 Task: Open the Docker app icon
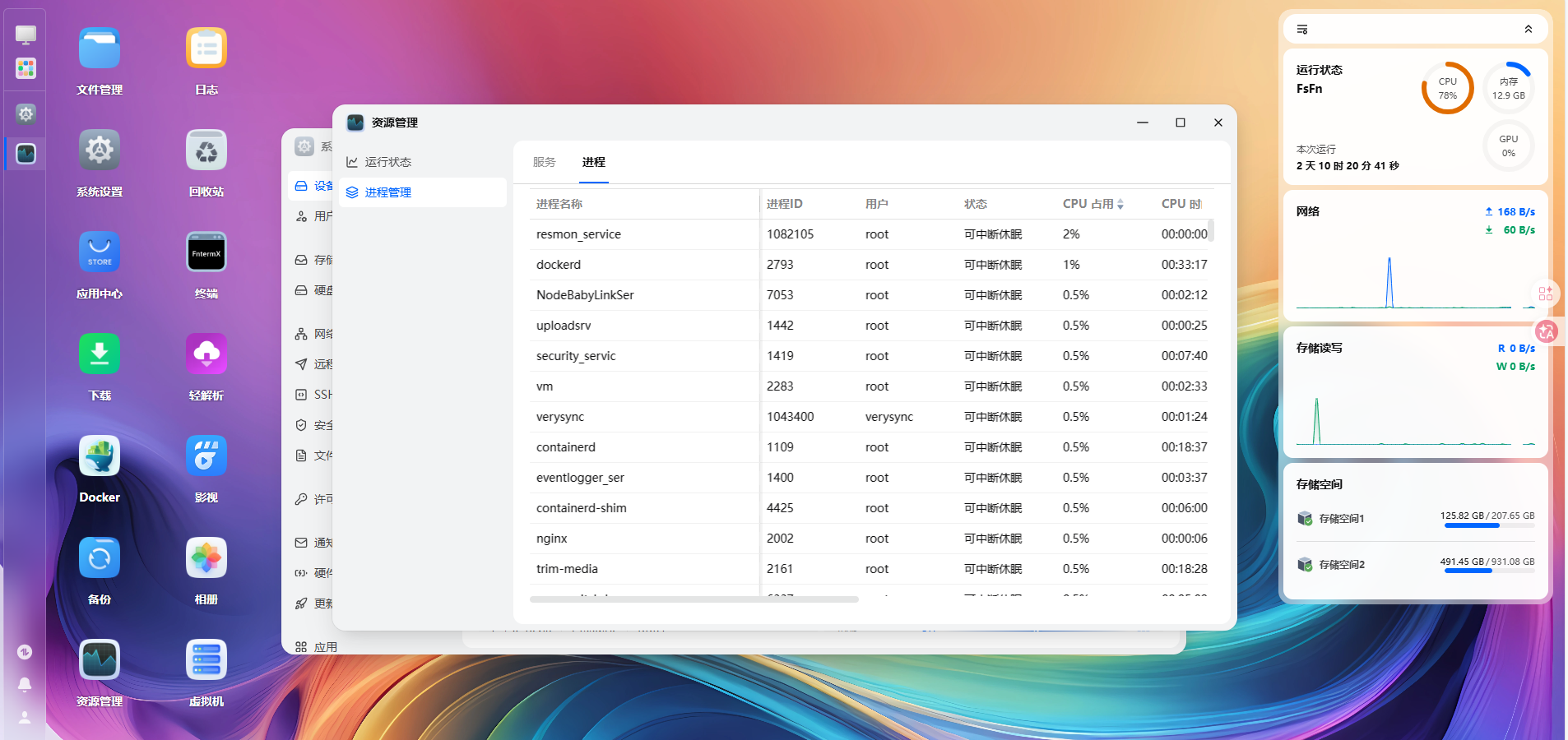pos(100,456)
